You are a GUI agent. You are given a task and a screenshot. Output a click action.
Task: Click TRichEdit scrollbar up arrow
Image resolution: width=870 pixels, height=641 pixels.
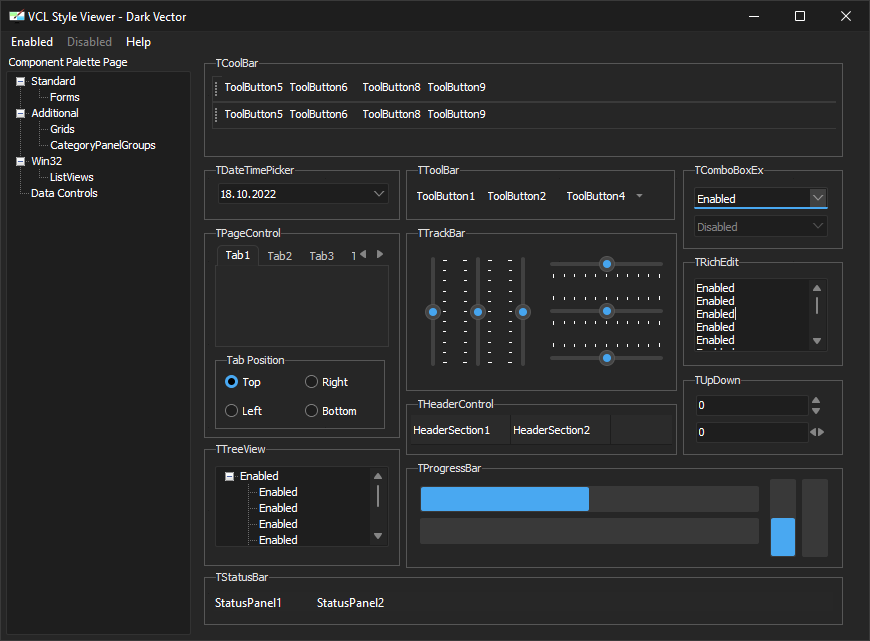coord(817,288)
